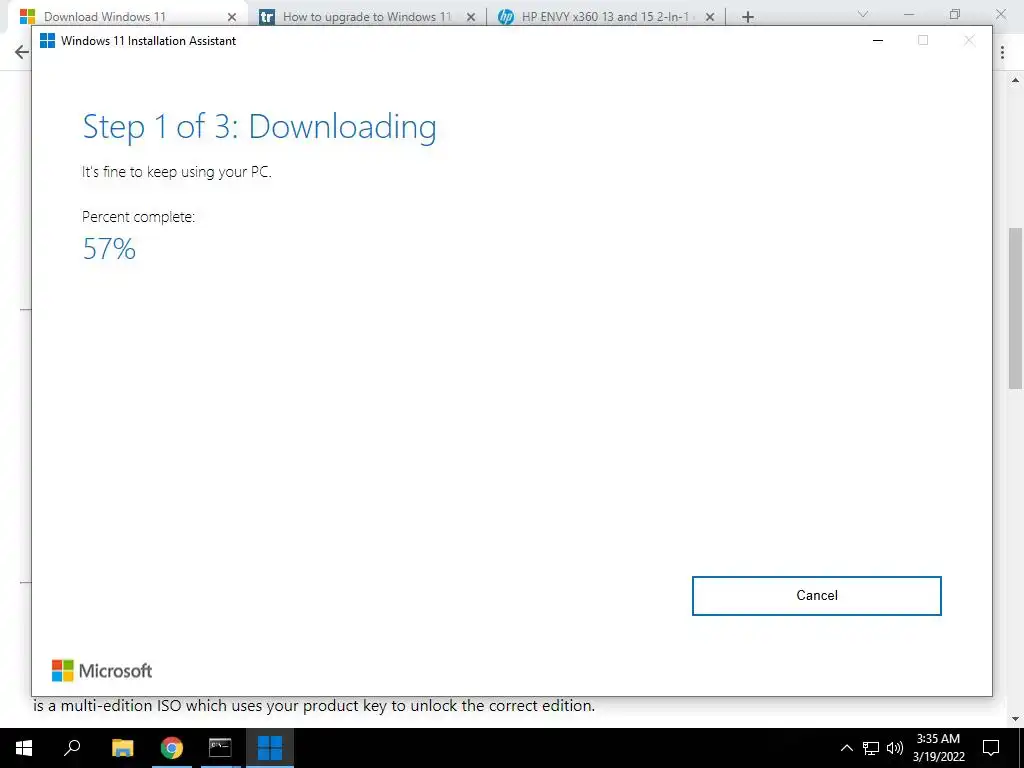Select the Windows 11 Installation Assistant taskbar icon
The width and height of the screenshot is (1024, 768).
pyautogui.click(x=270, y=748)
